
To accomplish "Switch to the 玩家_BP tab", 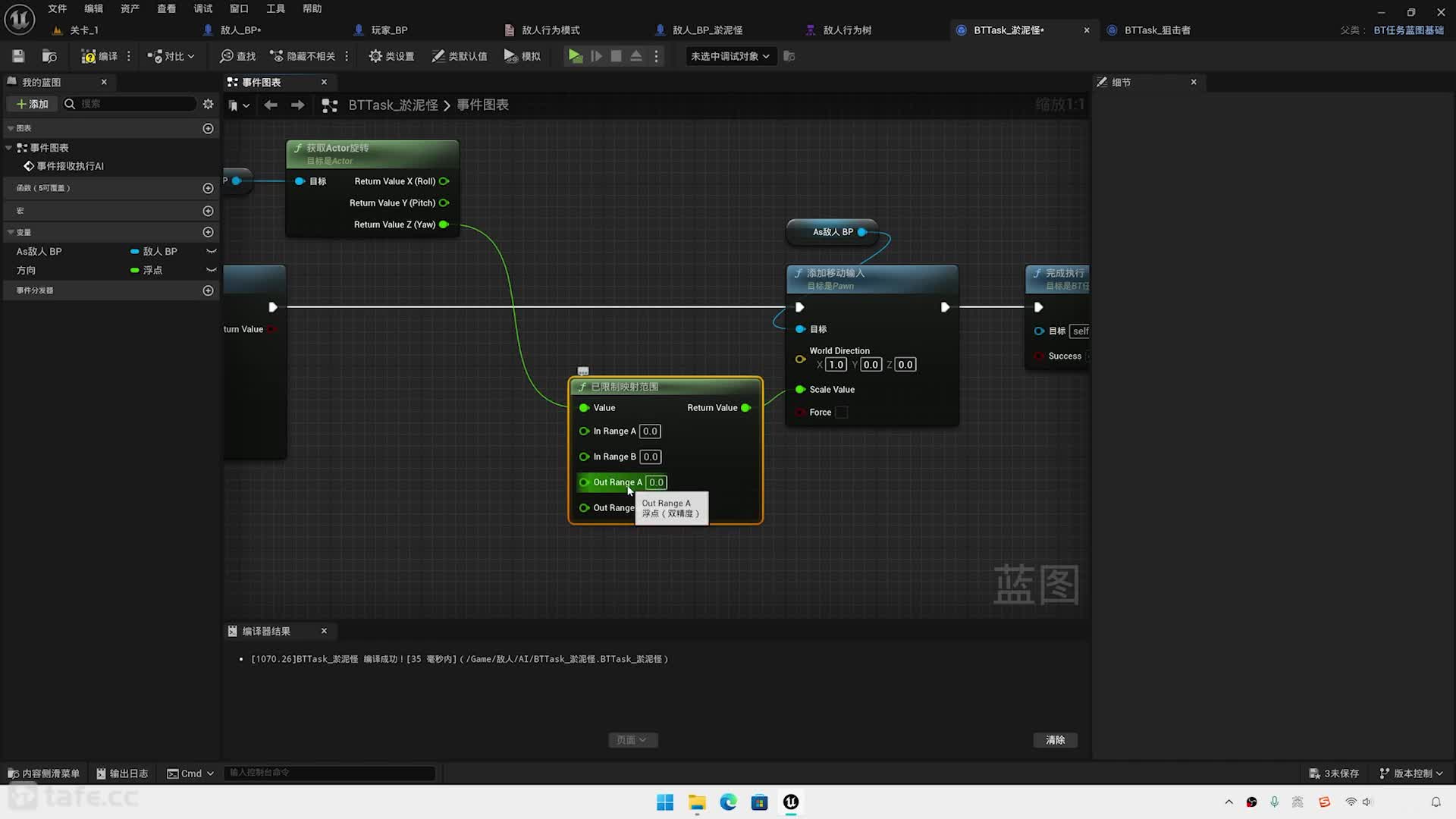I will [x=389, y=30].
